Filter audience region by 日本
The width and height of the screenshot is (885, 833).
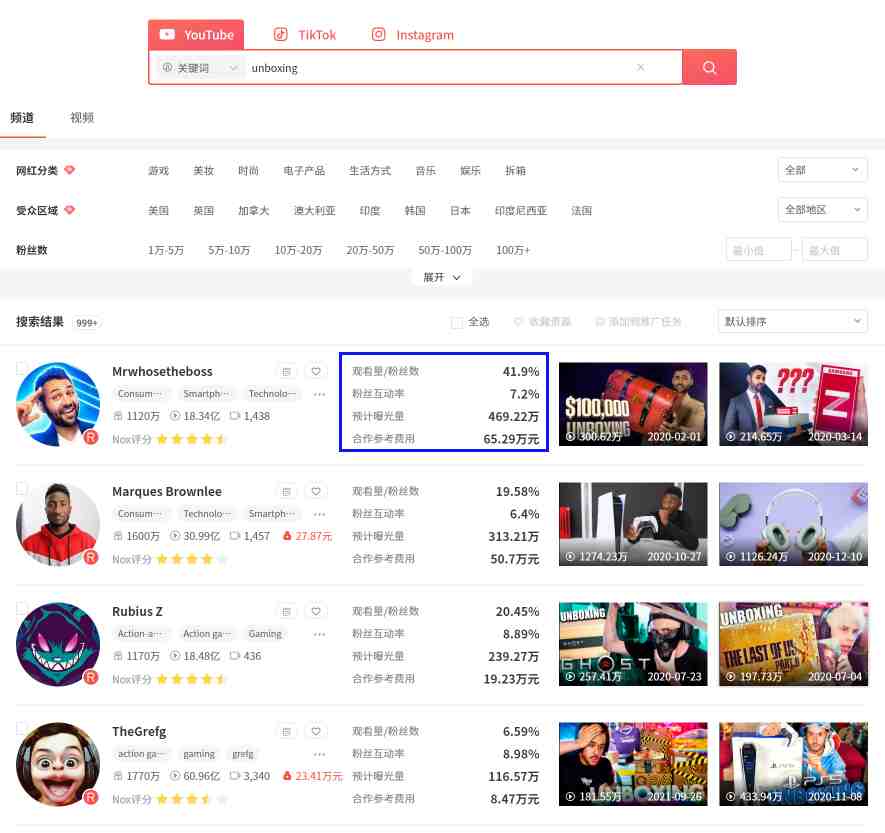click(460, 211)
